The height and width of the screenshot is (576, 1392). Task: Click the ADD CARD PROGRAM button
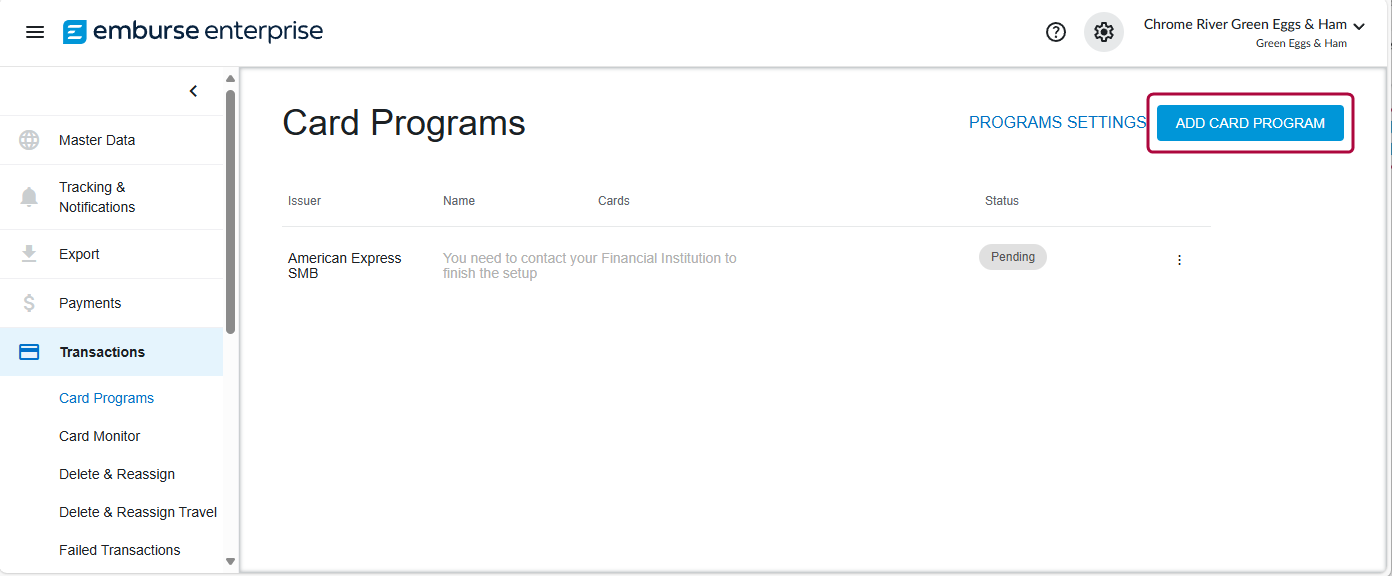[x=1250, y=122]
